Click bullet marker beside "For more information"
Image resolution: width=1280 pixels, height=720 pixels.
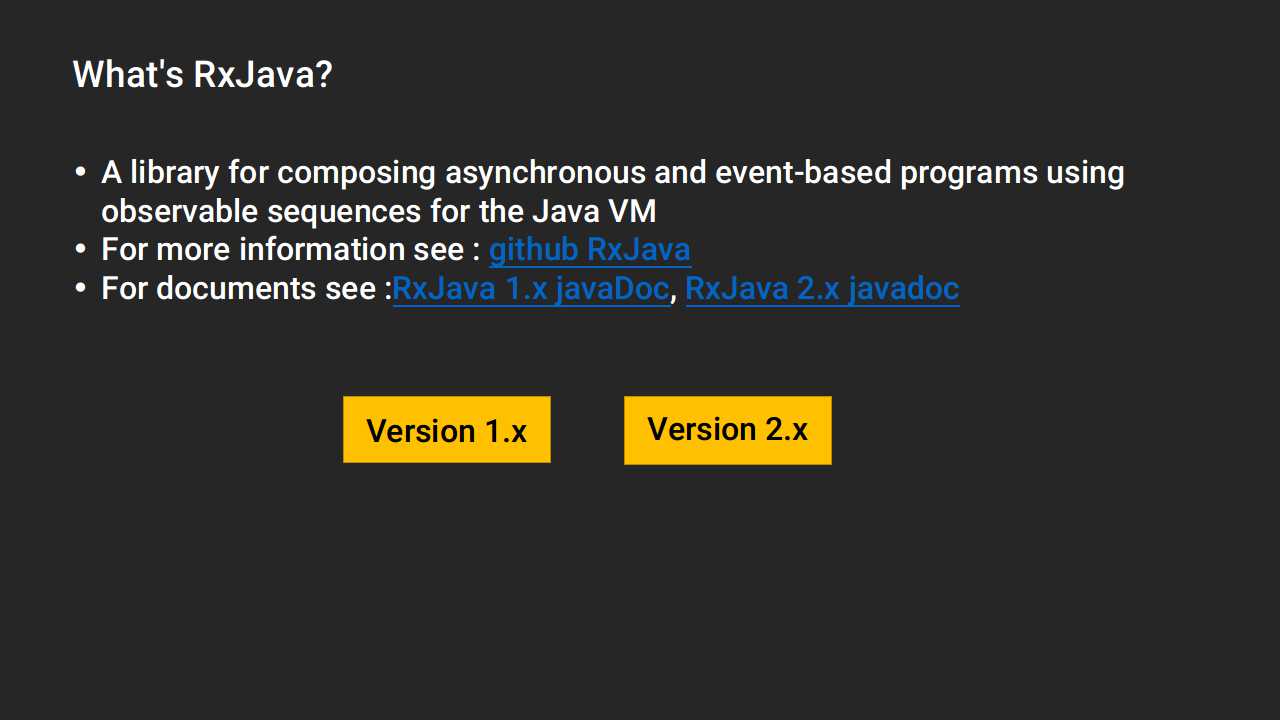coord(80,249)
